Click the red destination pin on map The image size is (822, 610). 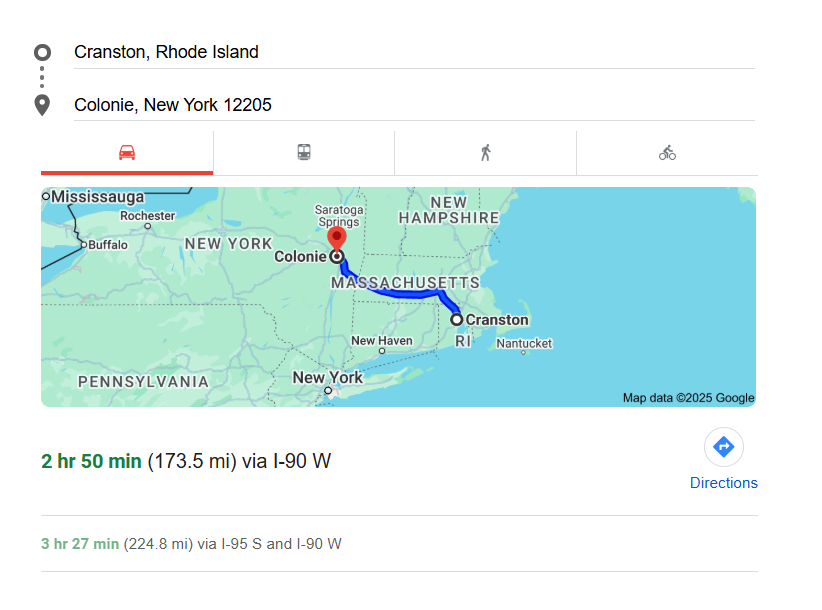point(337,238)
